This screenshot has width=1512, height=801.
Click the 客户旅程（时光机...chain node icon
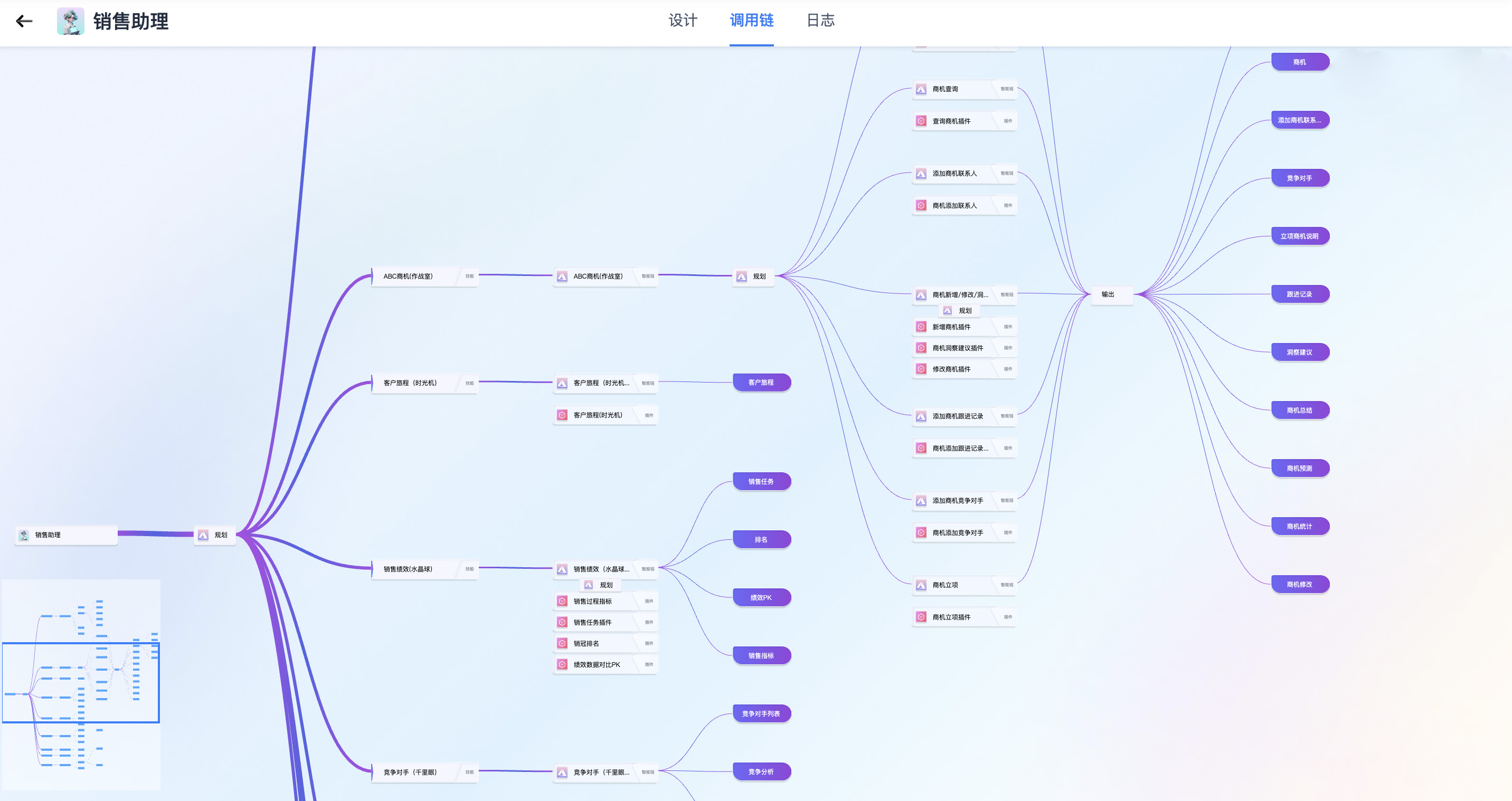[x=562, y=383]
